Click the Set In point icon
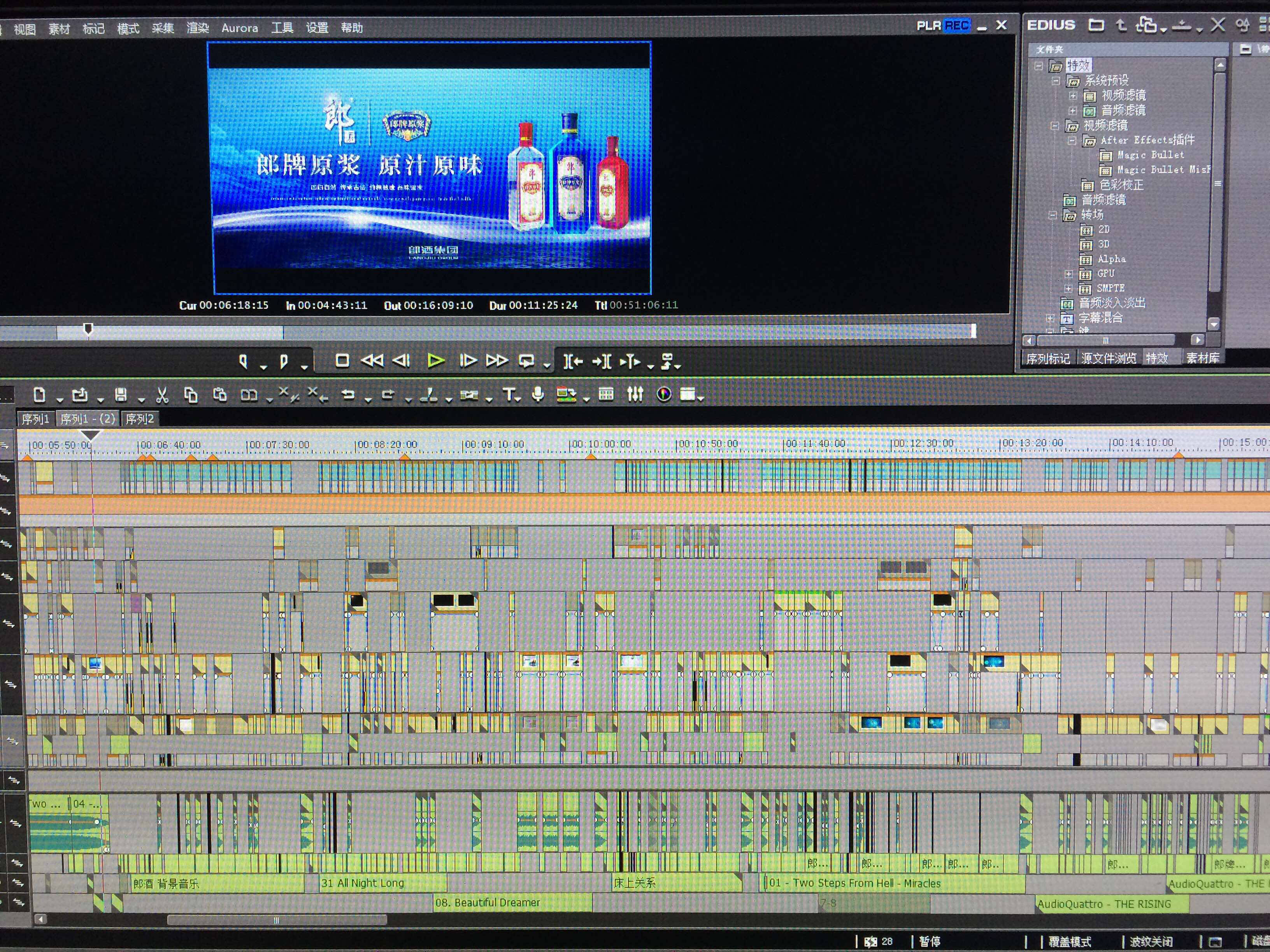1270x952 pixels. coord(244,362)
